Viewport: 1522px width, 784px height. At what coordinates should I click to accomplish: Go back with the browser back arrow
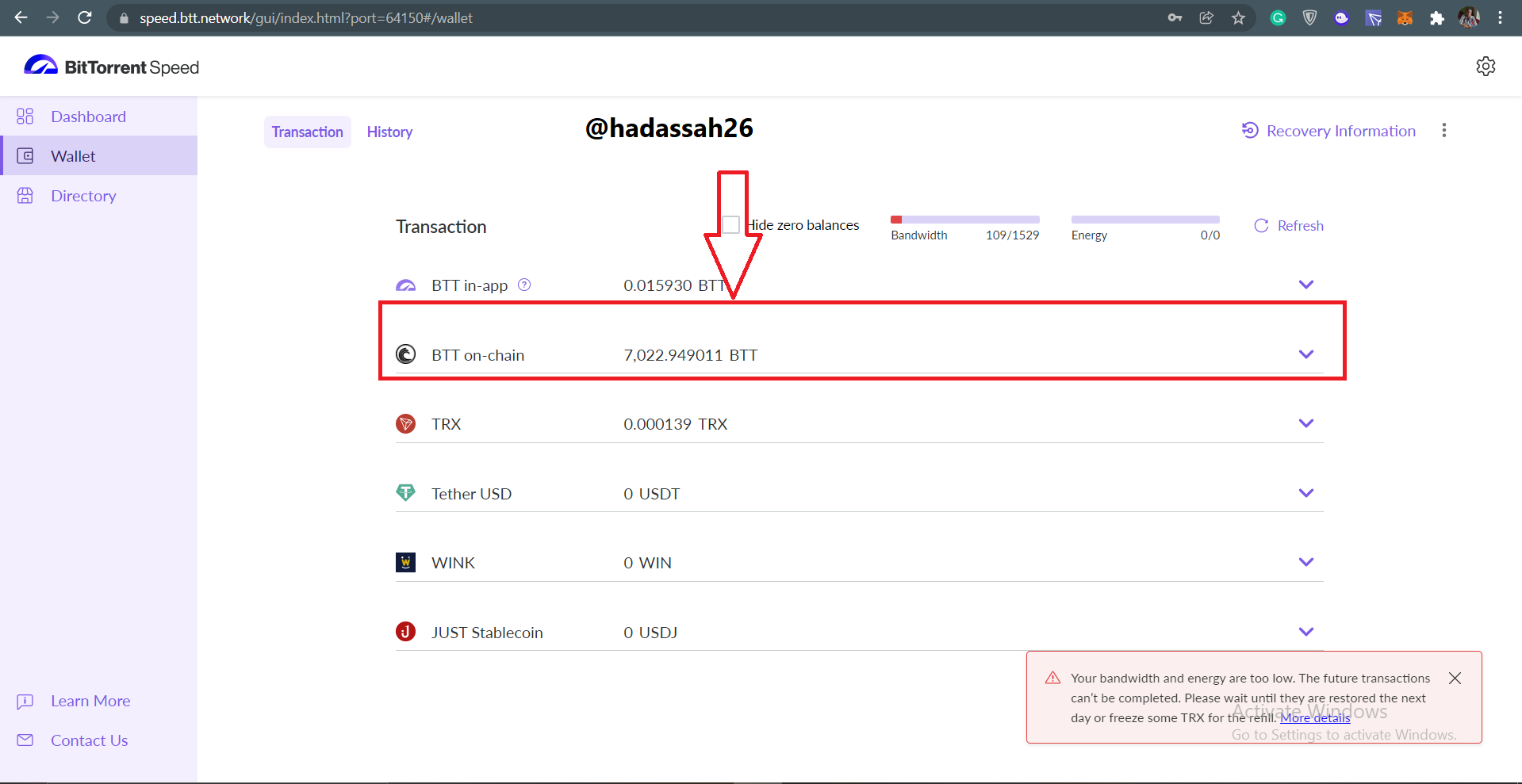coord(21,17)
